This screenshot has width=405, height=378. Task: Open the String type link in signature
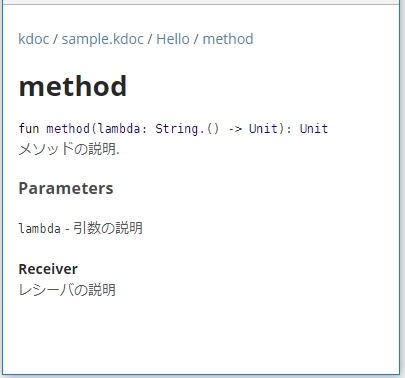[177, 129]
